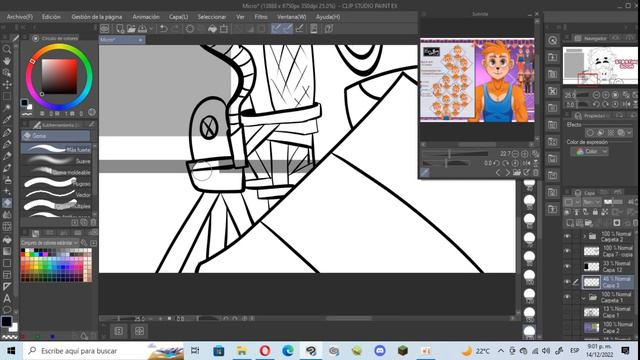Select the Gradient tool
This screenshot has width=640, height=360.
7,251
